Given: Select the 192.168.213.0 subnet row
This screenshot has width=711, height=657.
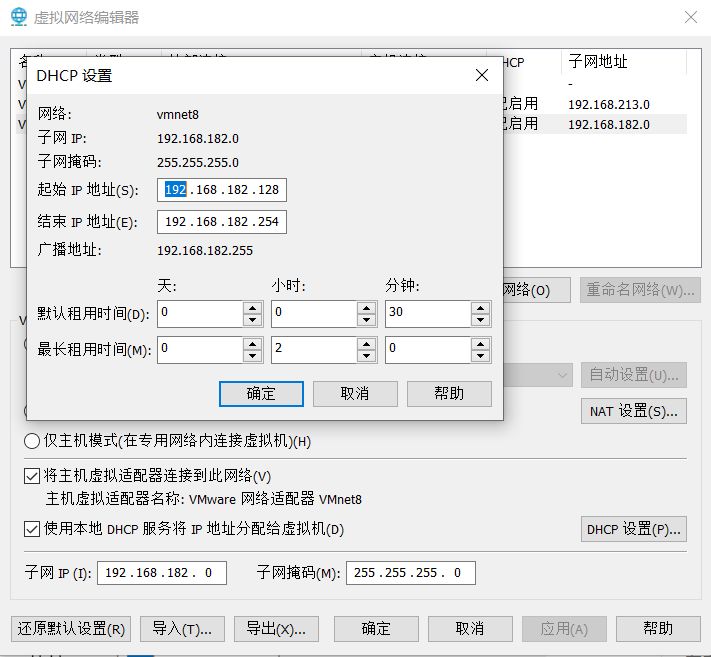Looking at the screenshot, I should [x=595, y=104].
